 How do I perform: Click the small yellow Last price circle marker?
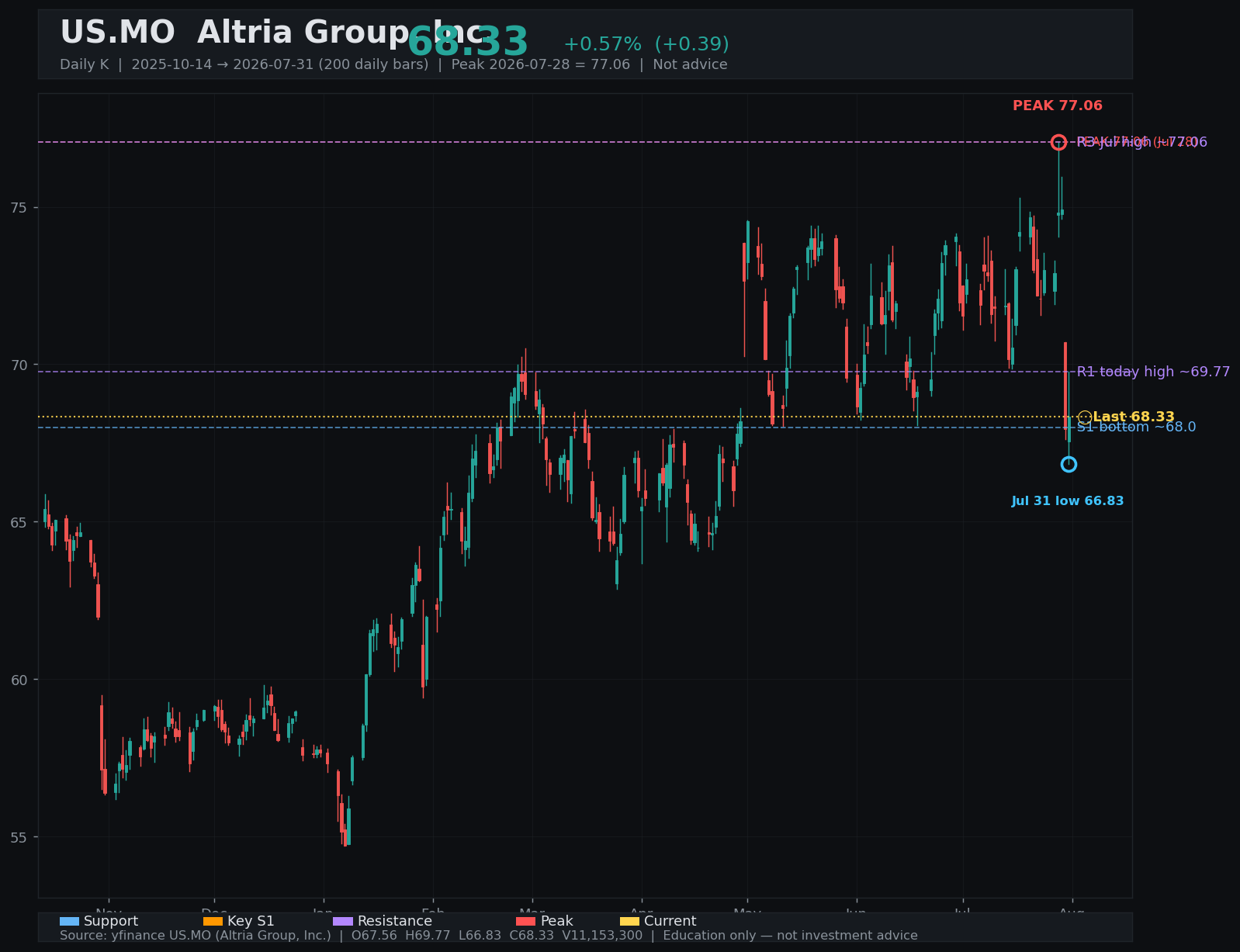(x=1085, y=417)
